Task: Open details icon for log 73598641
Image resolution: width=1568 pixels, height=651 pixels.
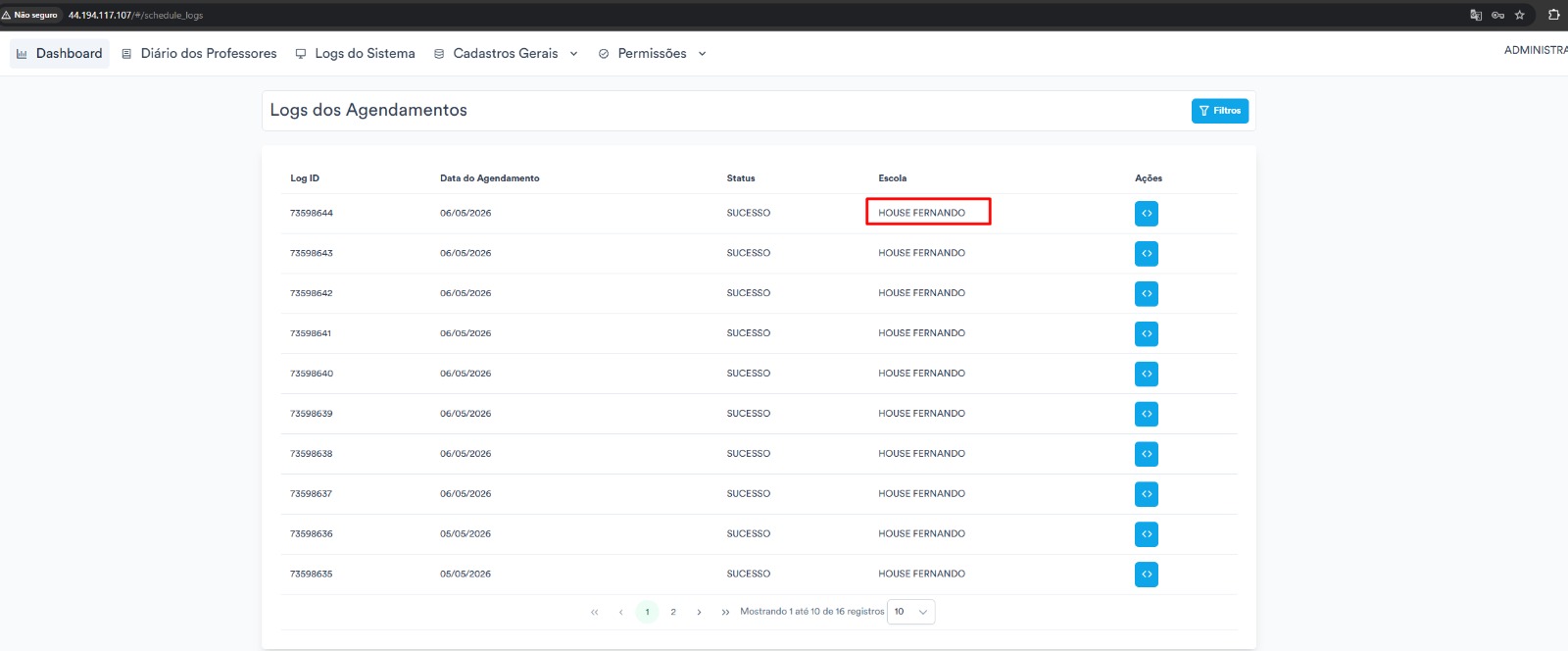Action: [x=1147, y=333]
